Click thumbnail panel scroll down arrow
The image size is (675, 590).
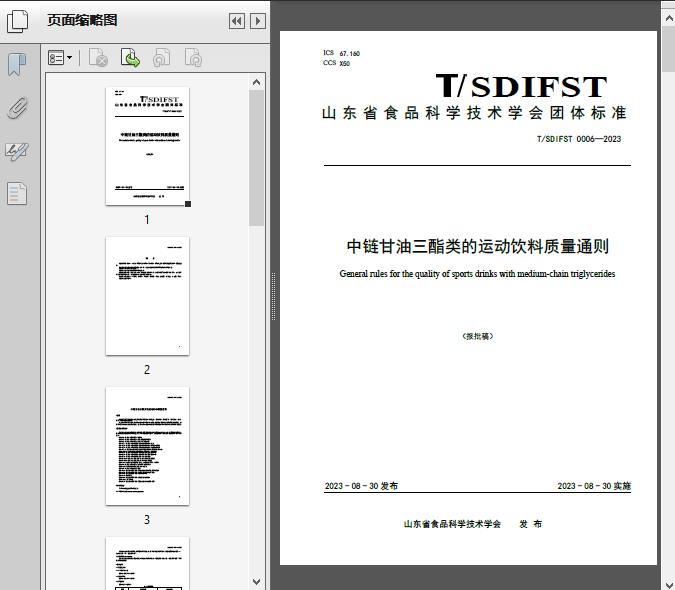point(257,582)
